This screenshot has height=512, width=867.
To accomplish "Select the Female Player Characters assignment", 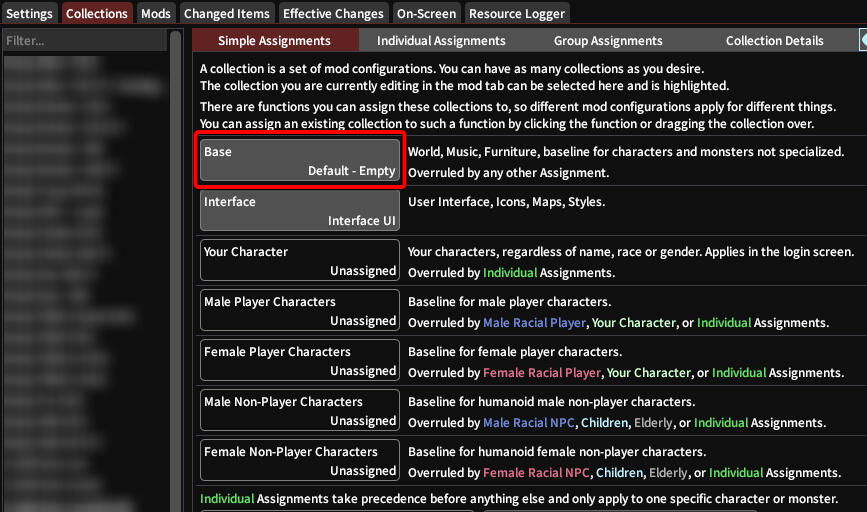I will pos(300,360).
